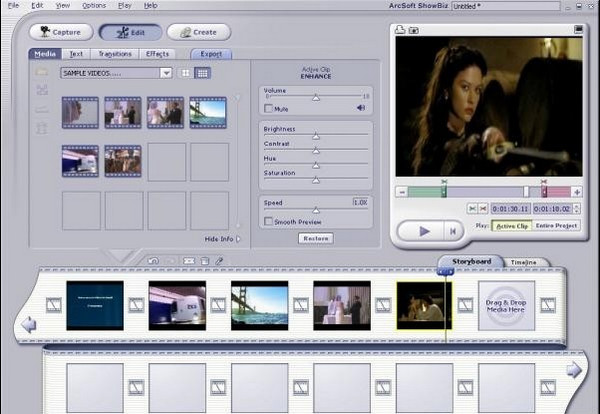Screen dimensions: 600x414
Task: Click the 0:01:30:11 time field
Action: [x=511, y=209]
